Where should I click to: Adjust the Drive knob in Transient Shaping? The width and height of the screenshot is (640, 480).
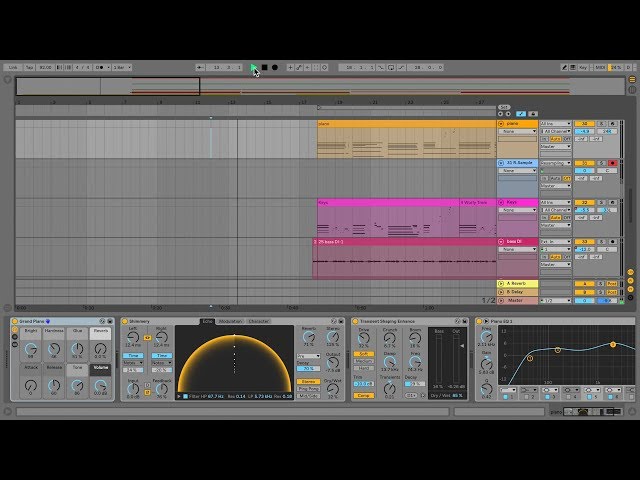[363, 338]
